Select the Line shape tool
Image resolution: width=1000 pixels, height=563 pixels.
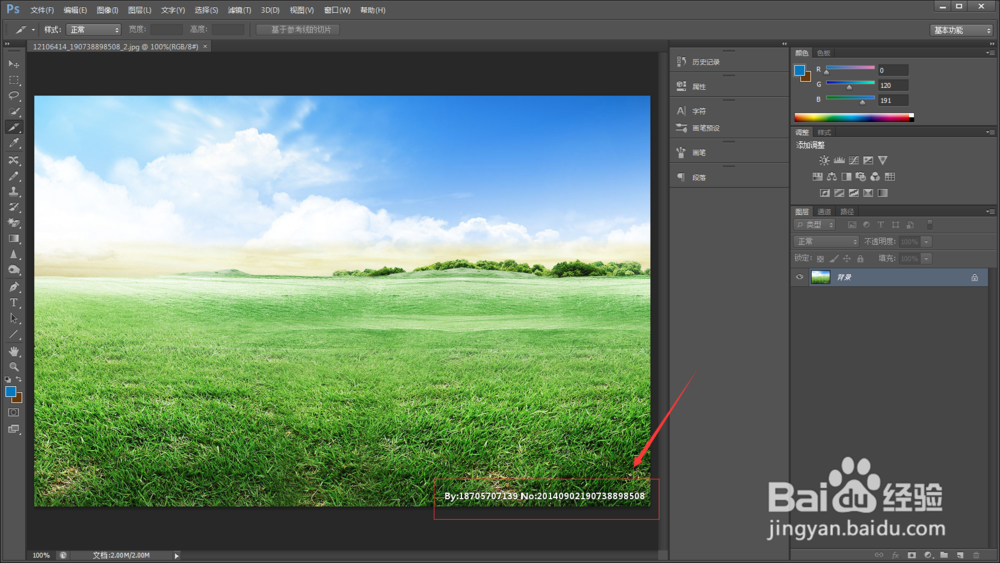pos(13,334)
